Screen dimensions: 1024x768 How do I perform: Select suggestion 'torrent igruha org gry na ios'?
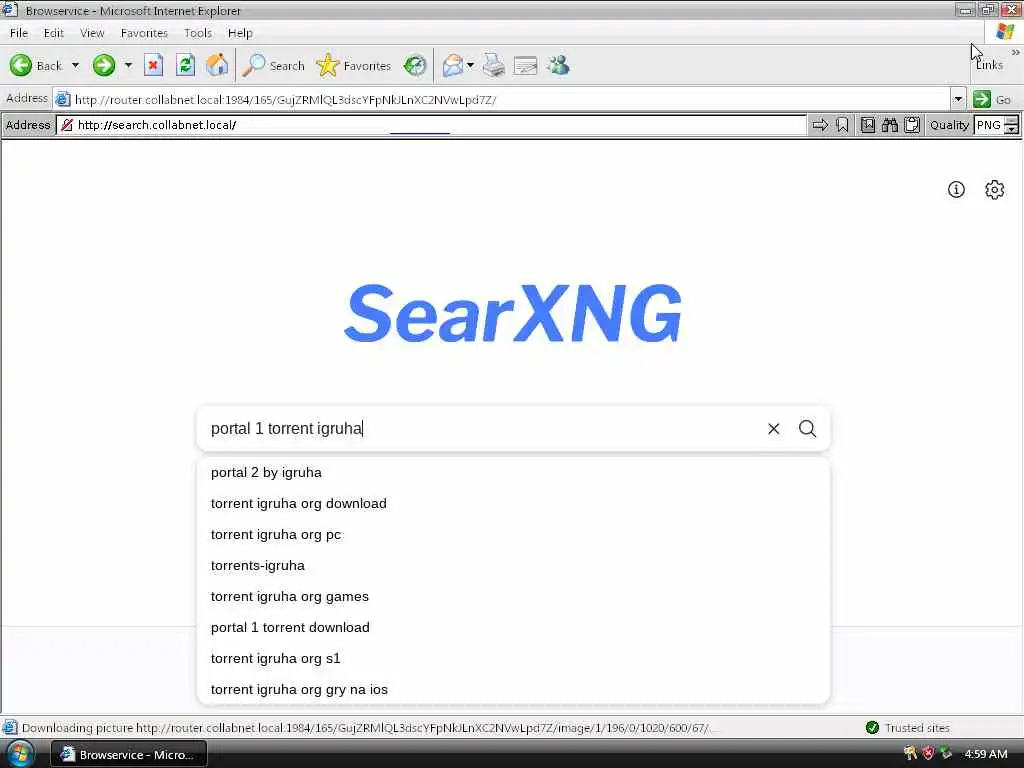point(513,690)
